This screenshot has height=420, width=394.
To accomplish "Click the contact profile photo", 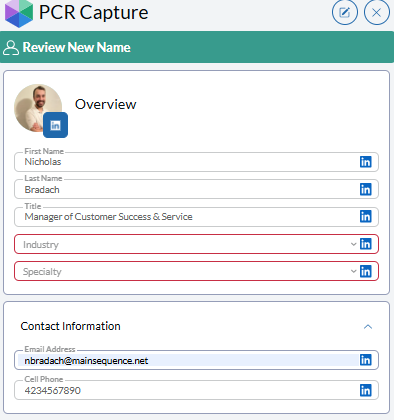I will point(38,108).
